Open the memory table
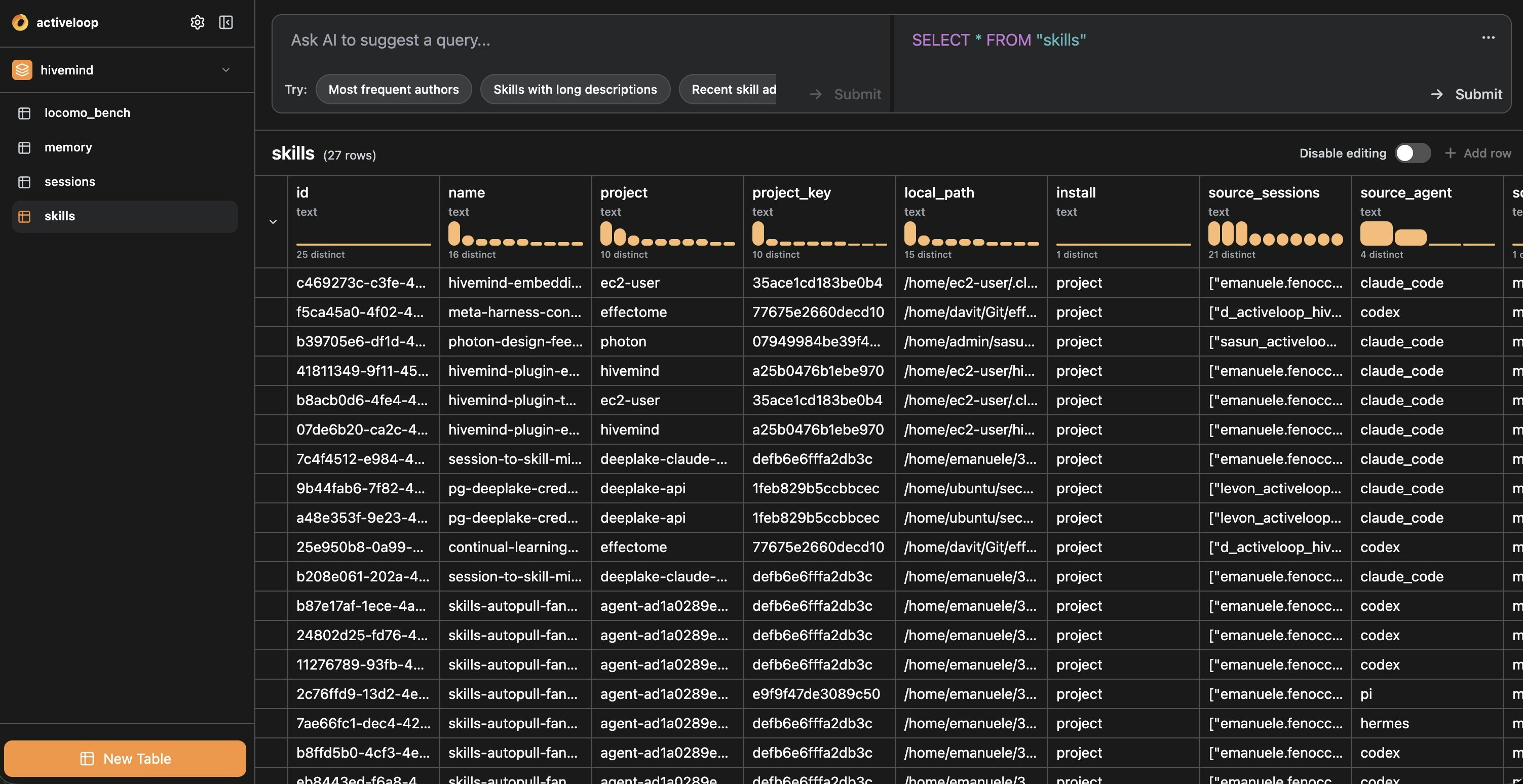 click(125, 147)
